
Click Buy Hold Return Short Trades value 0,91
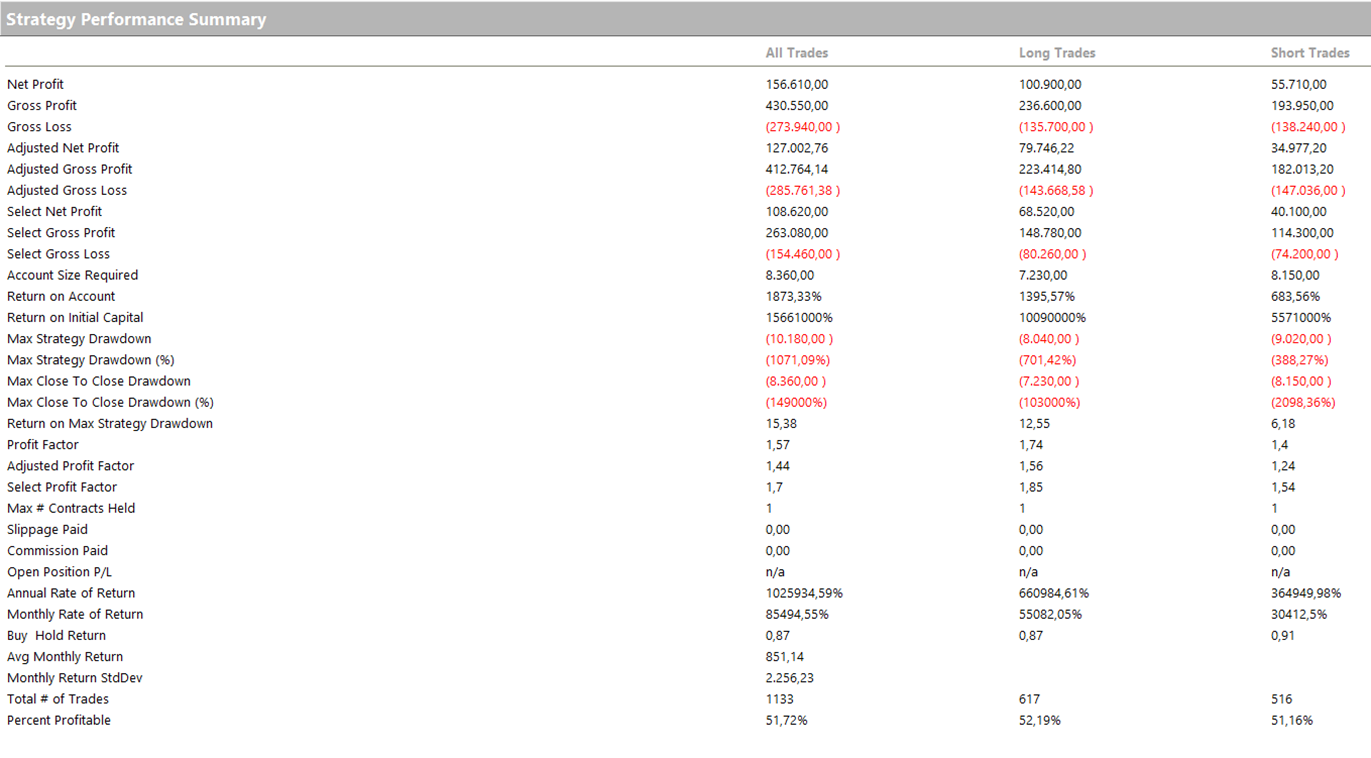(1283, 636)
